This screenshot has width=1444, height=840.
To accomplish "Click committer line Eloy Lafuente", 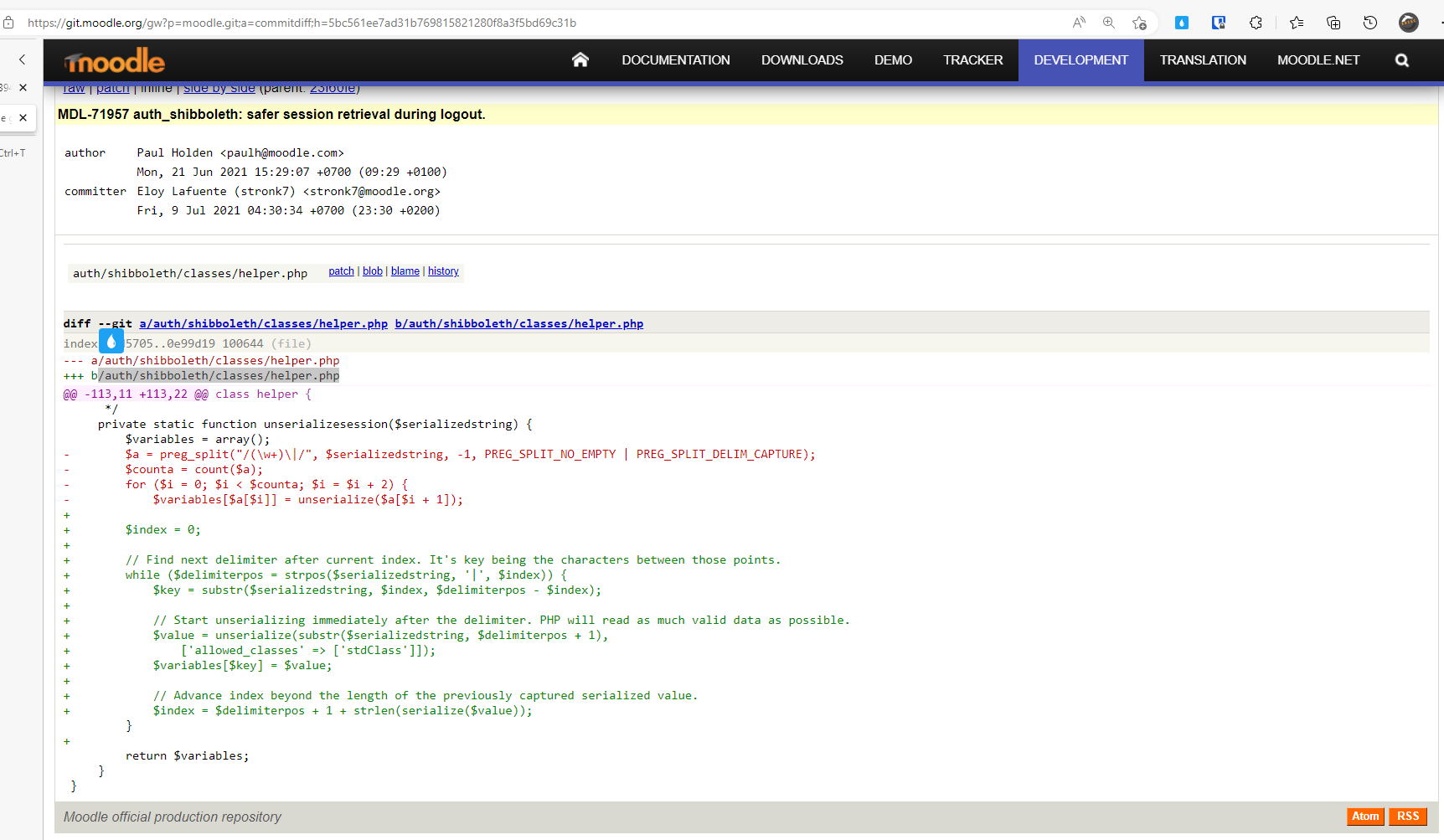I will click(289, 192).
